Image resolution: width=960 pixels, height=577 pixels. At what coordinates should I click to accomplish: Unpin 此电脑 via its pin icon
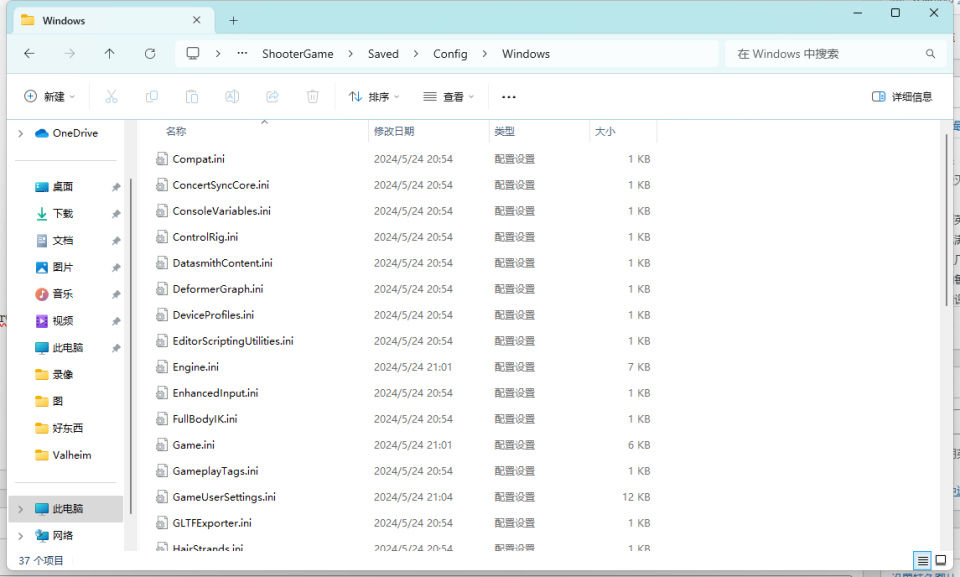click(116, 348)
